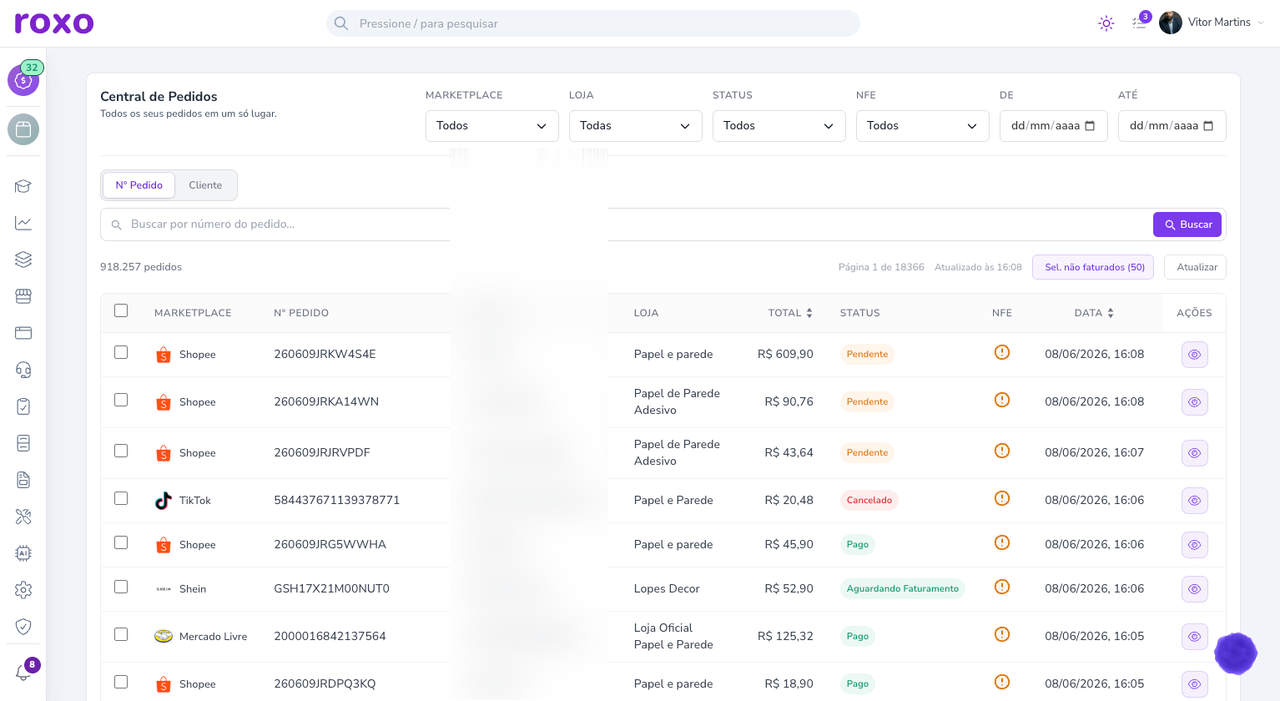Viewport: 1280px width, 701px height.
Task: Open the receipt document sidebar icon
Action: point(23,443)
